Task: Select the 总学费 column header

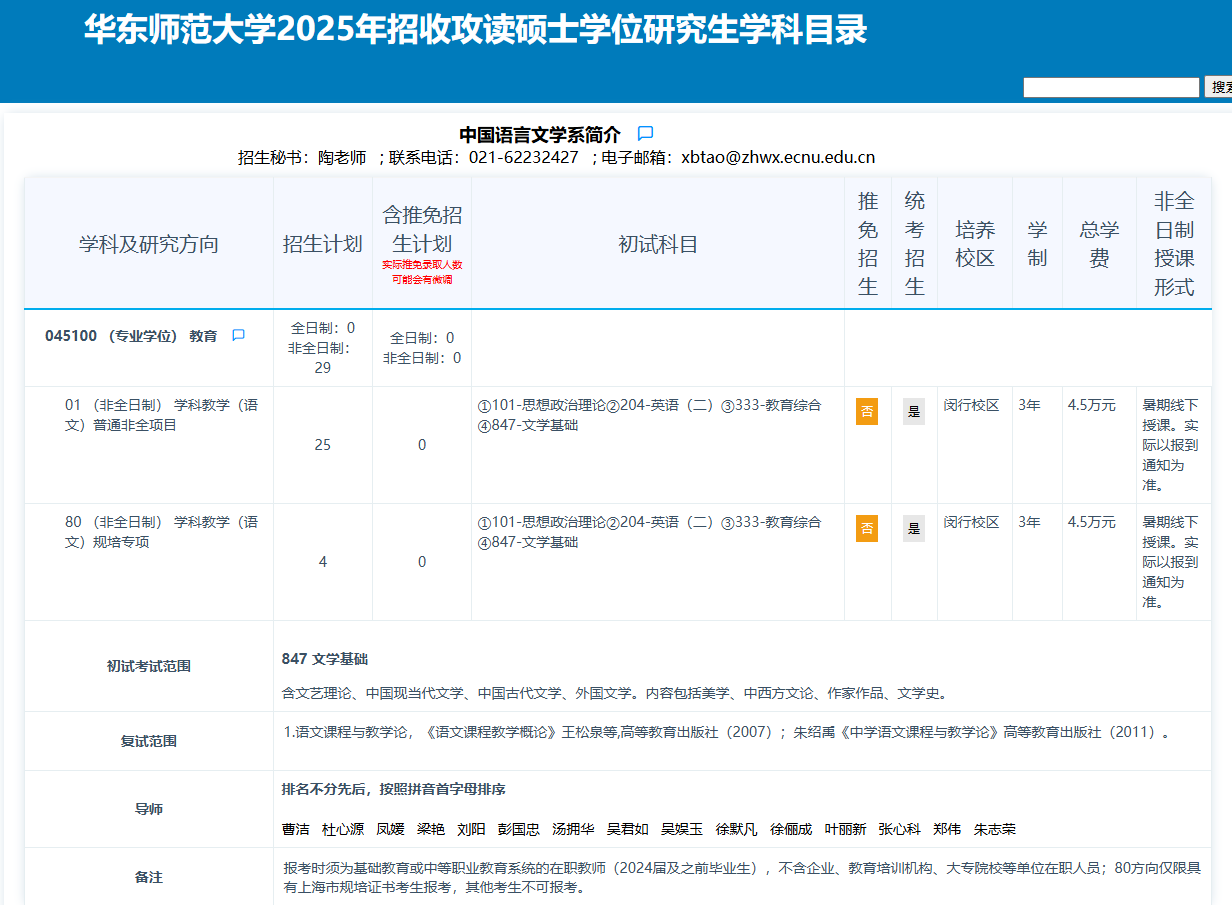Action: point(1099,243)
